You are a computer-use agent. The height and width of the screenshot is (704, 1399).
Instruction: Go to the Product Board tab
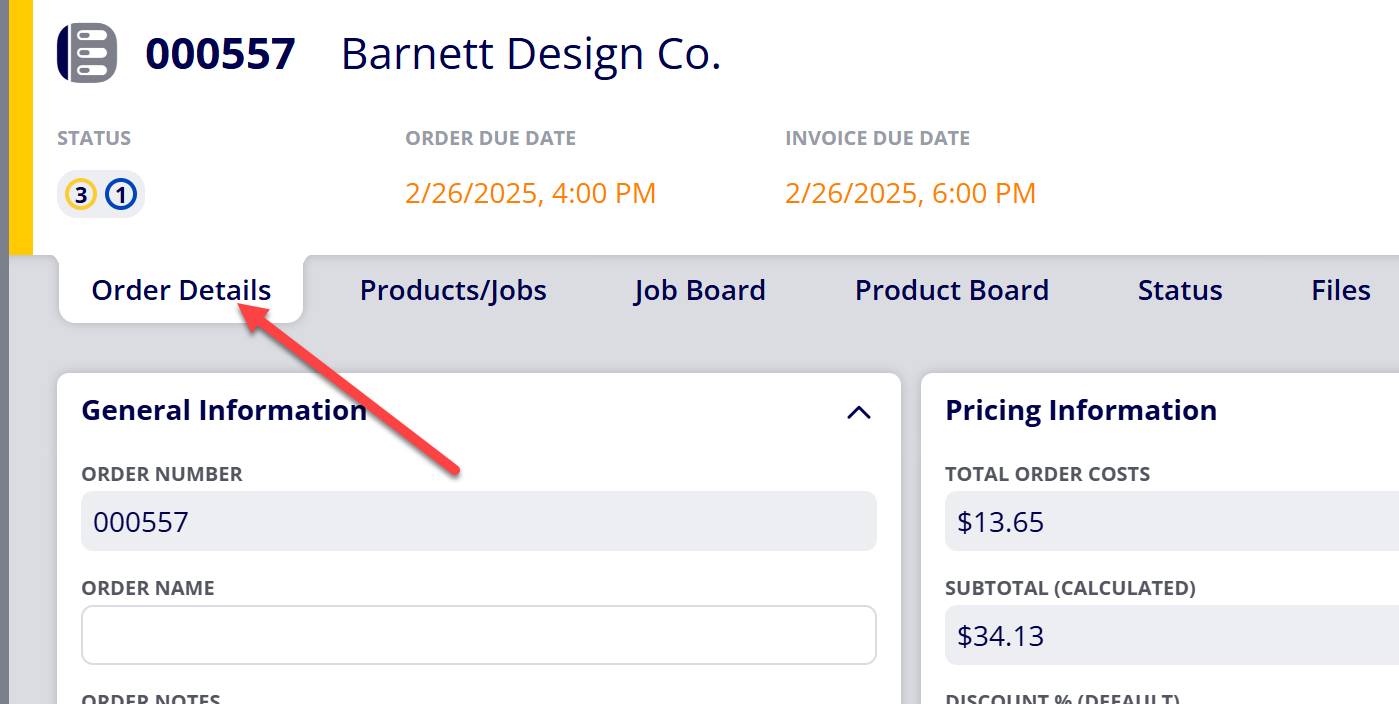[952, 290]
